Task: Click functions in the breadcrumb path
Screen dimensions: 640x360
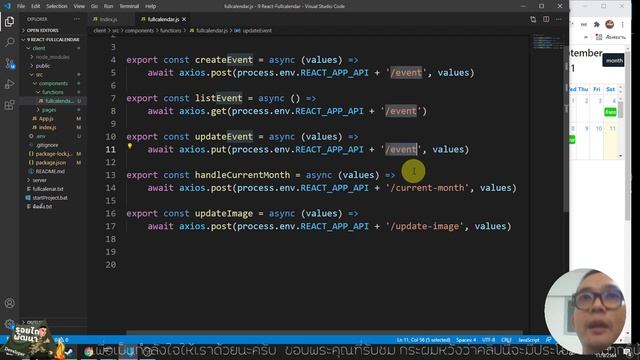Action: 170,31
